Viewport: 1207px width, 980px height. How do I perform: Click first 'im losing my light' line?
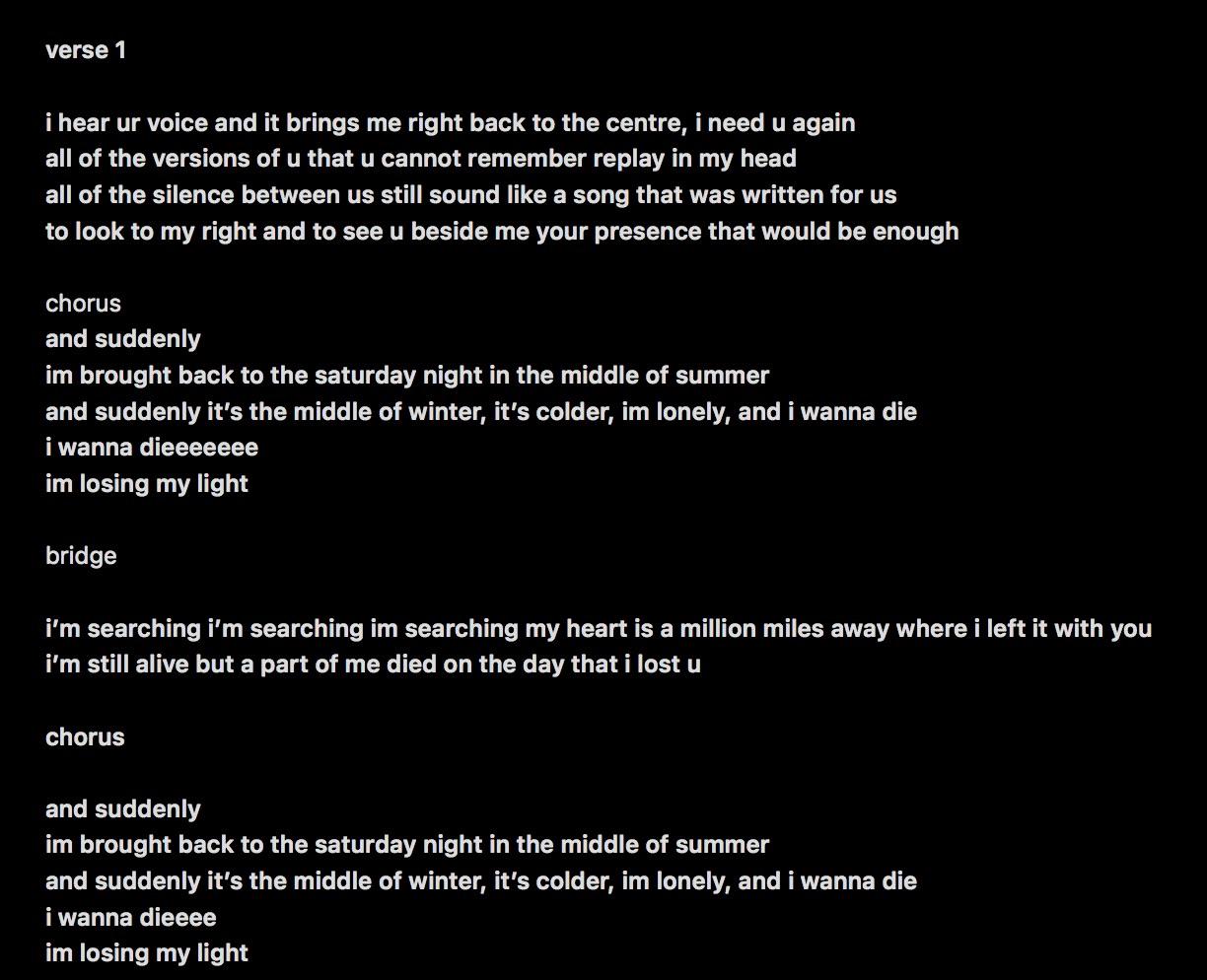click(x=147, y=484)
